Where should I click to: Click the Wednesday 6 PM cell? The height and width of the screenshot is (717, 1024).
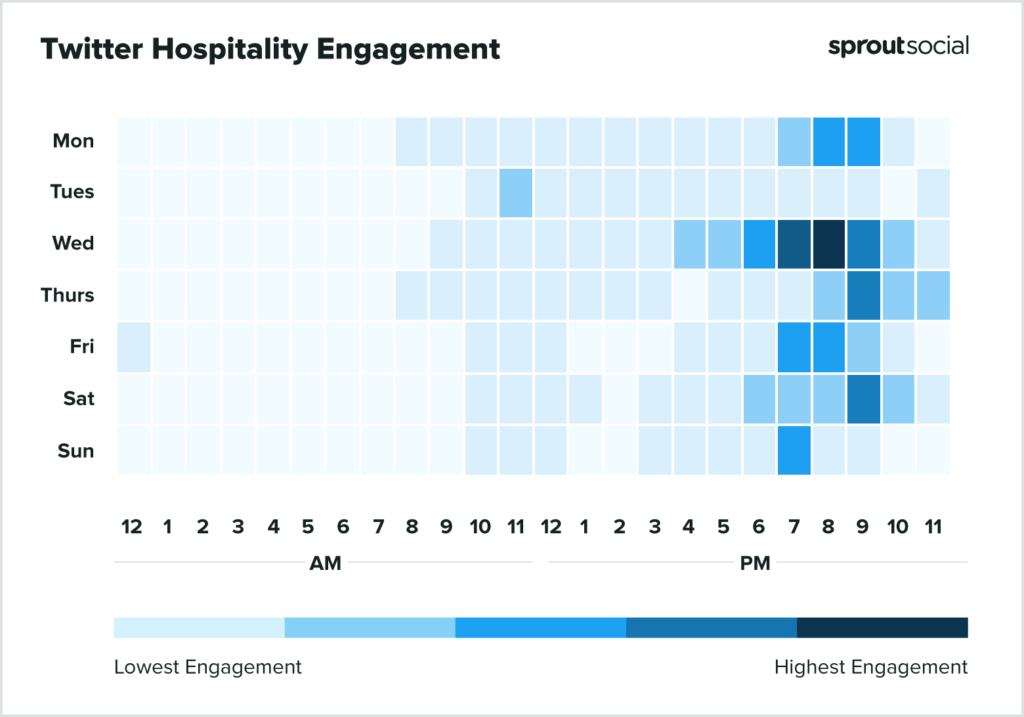[x=759, y=244]
